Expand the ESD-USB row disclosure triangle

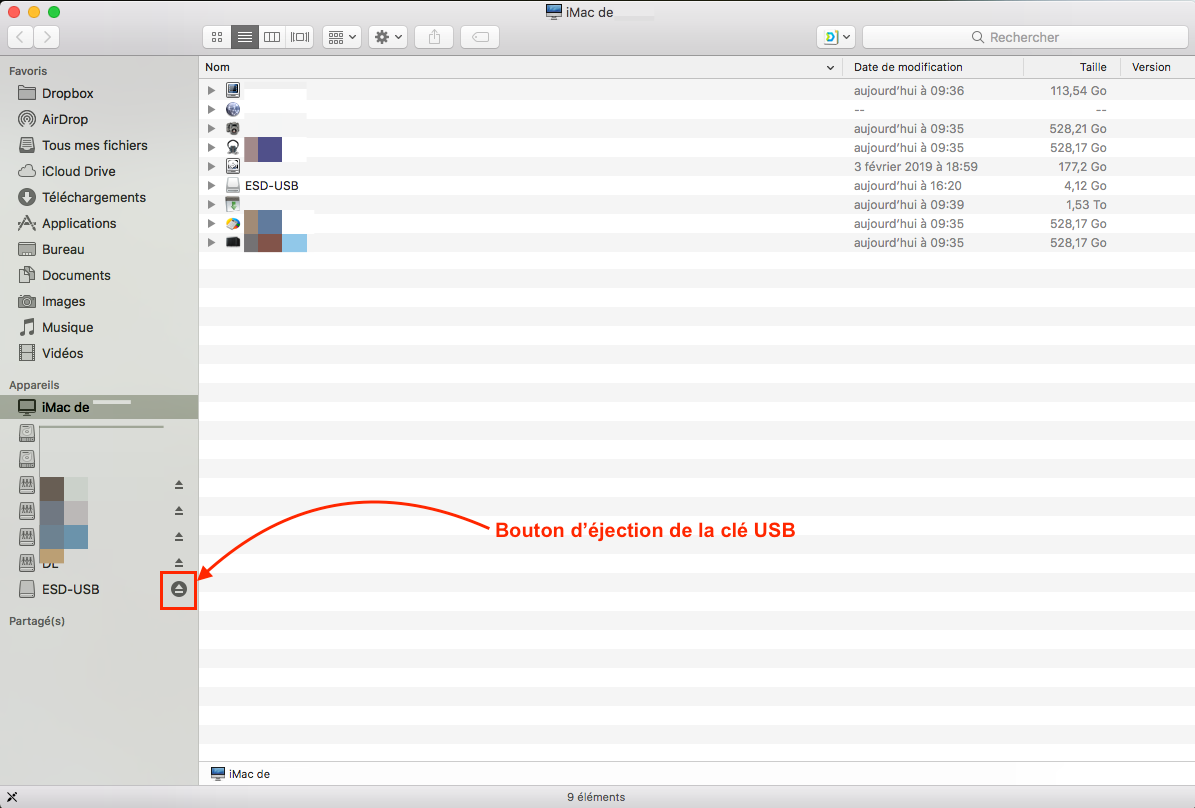pos(211,186)
